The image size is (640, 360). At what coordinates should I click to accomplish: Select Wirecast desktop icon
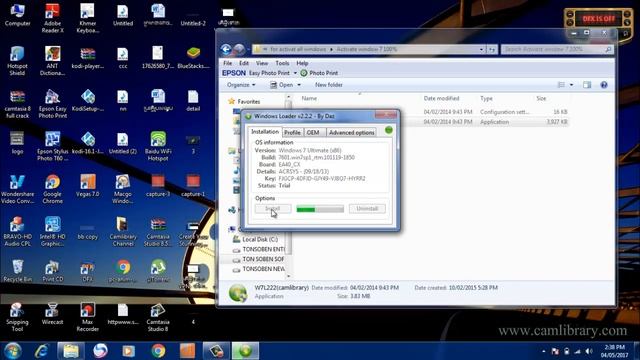click(x=52, y=314)
